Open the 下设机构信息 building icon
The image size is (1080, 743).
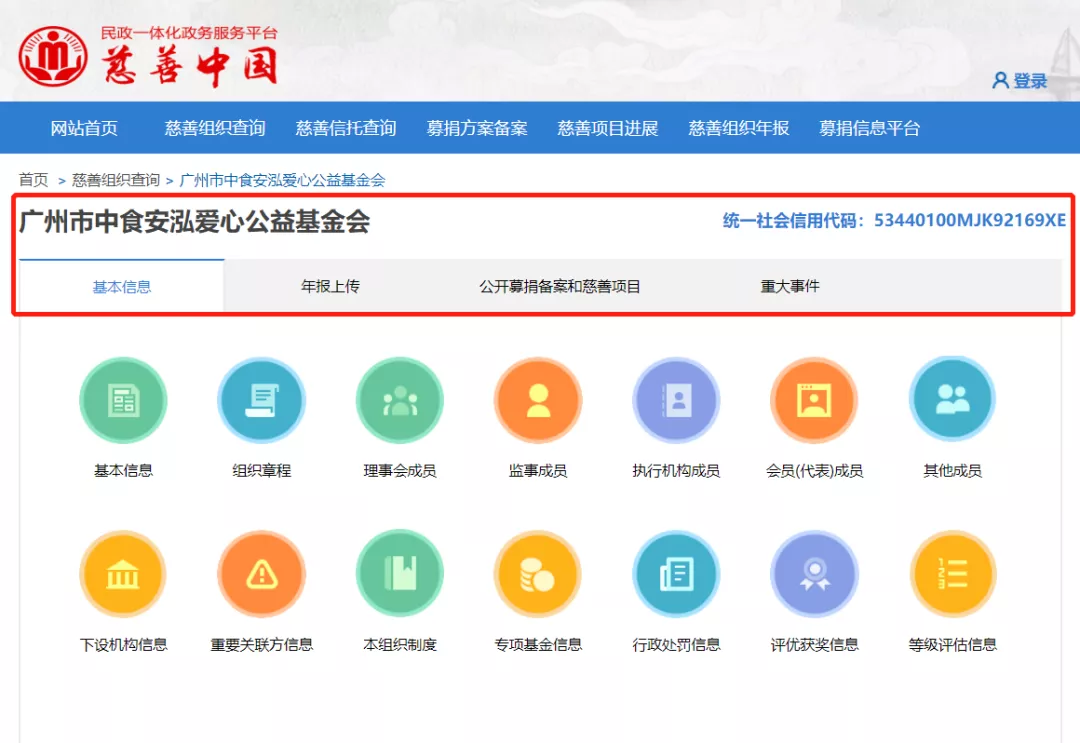click(x=123, y=574)
